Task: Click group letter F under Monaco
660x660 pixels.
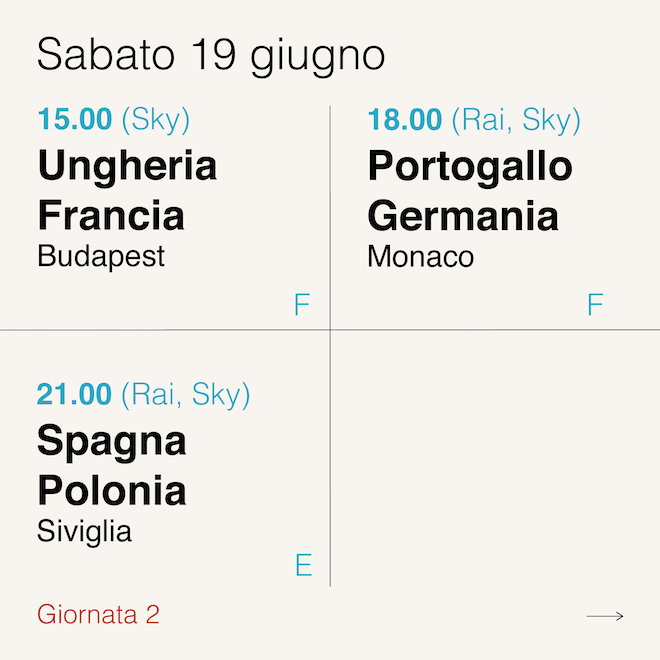Action: pos(595,305)
